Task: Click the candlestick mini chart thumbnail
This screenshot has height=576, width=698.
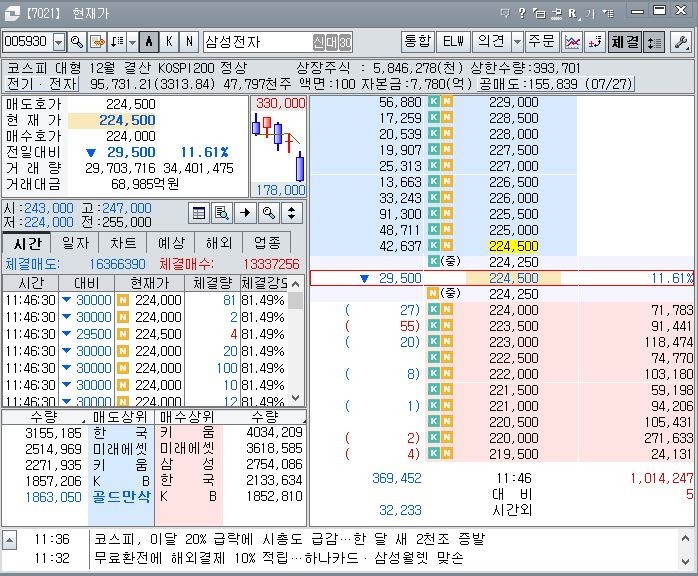Action: tap(278, 146)
